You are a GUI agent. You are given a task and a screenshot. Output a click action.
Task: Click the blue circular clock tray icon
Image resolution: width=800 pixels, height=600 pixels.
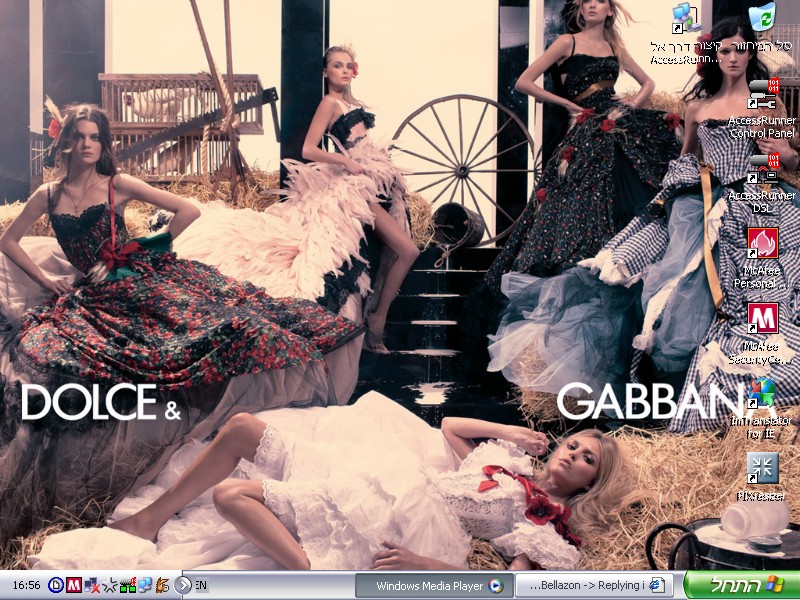pyautogui.click(x=55, y=585)
